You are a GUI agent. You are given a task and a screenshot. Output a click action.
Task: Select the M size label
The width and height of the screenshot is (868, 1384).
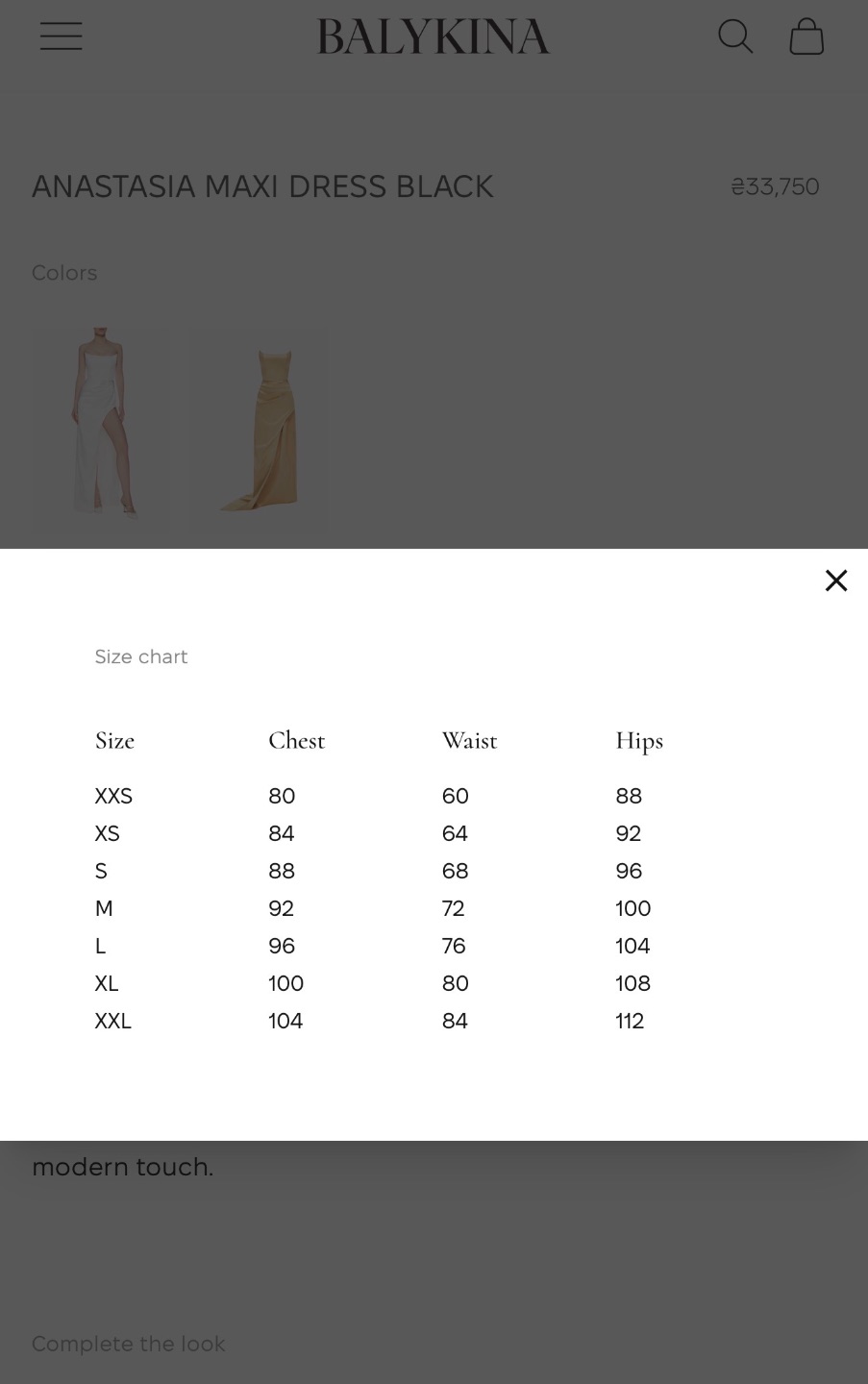(x=104, y=908)
